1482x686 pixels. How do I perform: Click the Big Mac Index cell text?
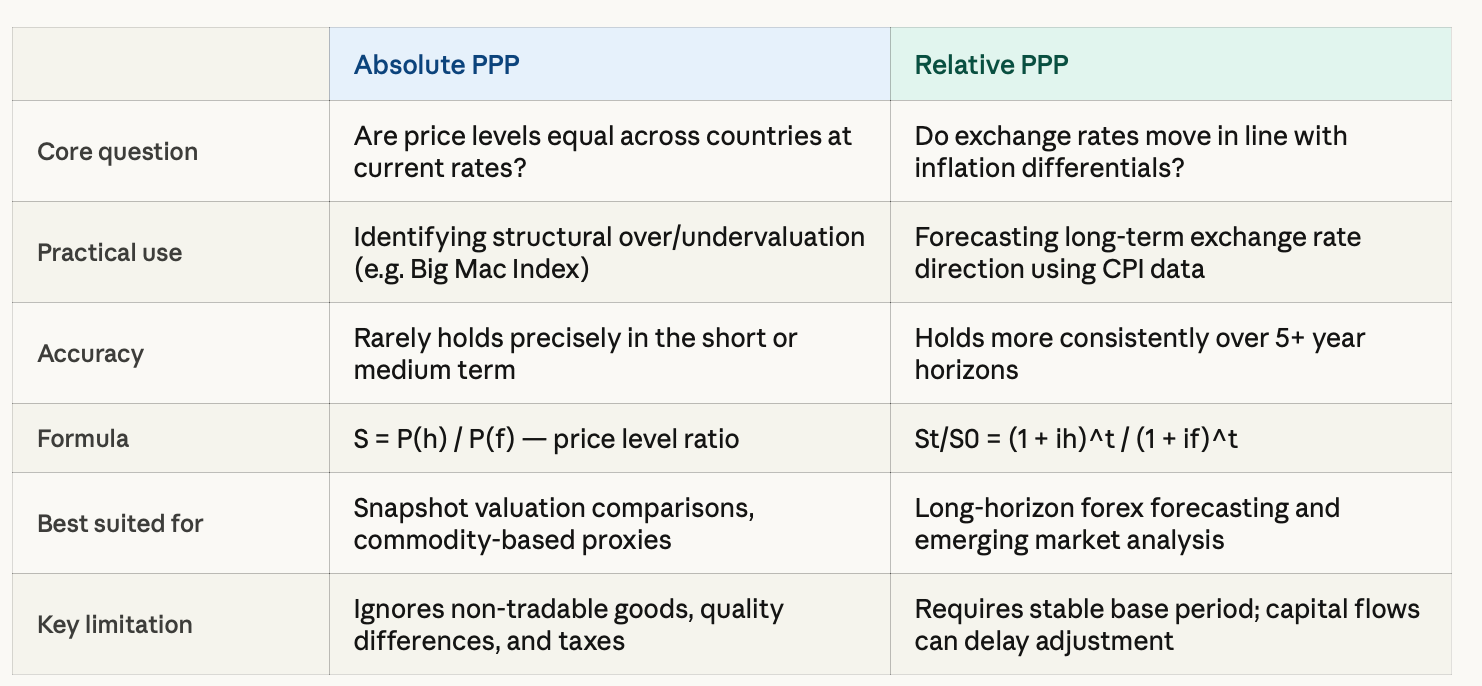point(610,252)
